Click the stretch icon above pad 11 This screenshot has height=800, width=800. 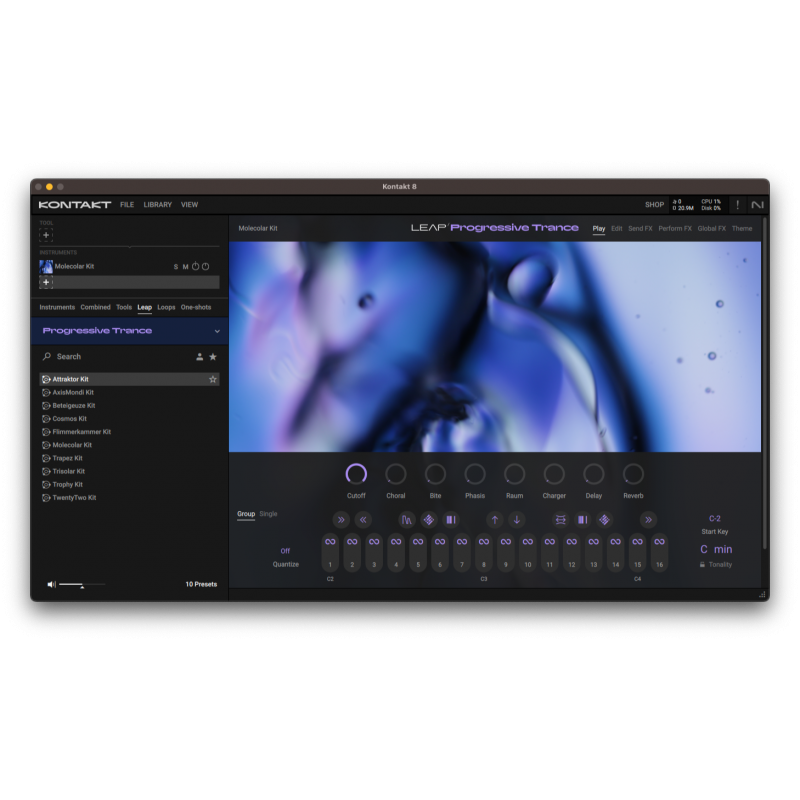(x=560, y=520)
